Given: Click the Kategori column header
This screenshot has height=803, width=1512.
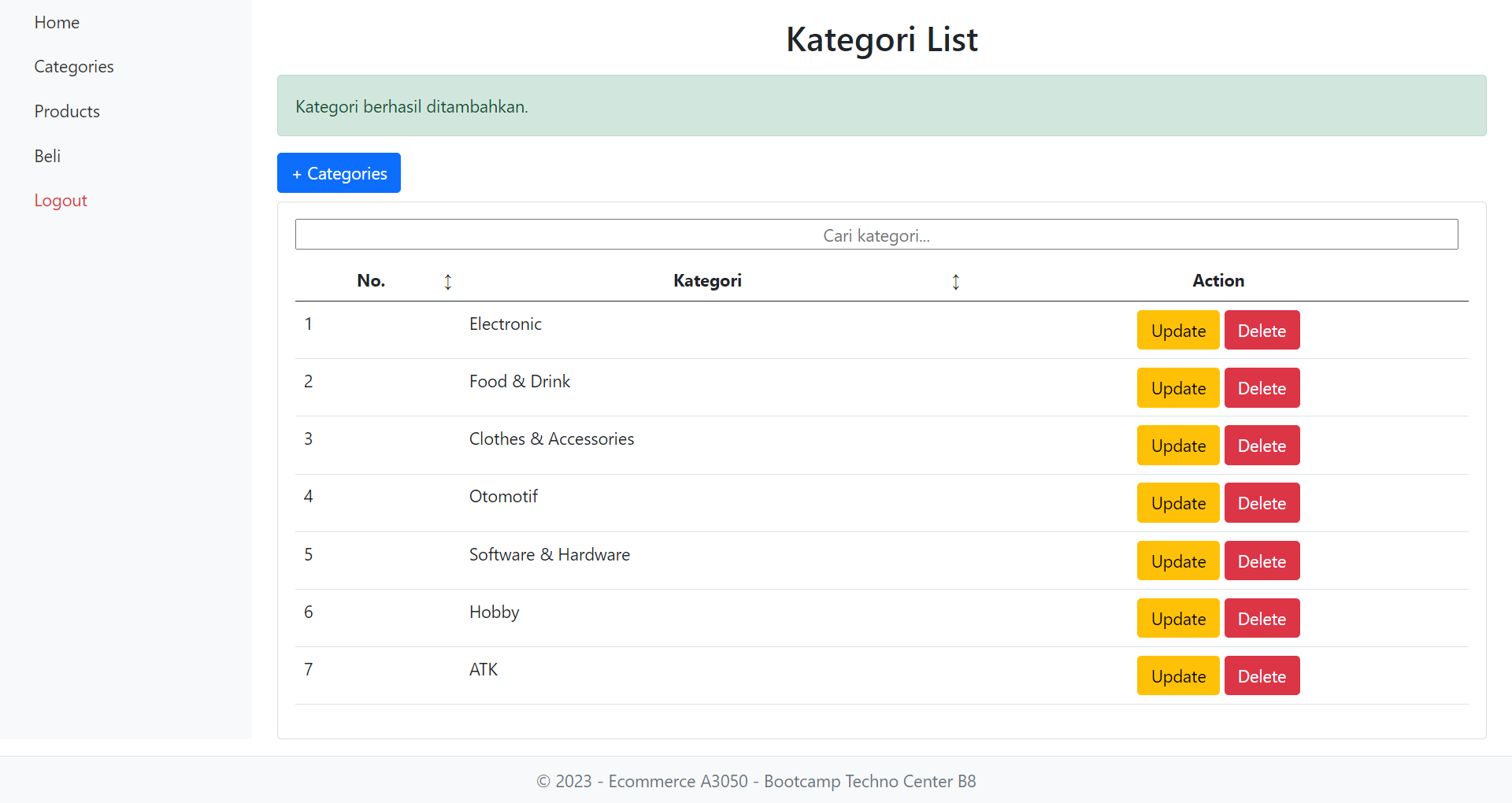Looking at the screenshot, I should click(x=707, y=281).
